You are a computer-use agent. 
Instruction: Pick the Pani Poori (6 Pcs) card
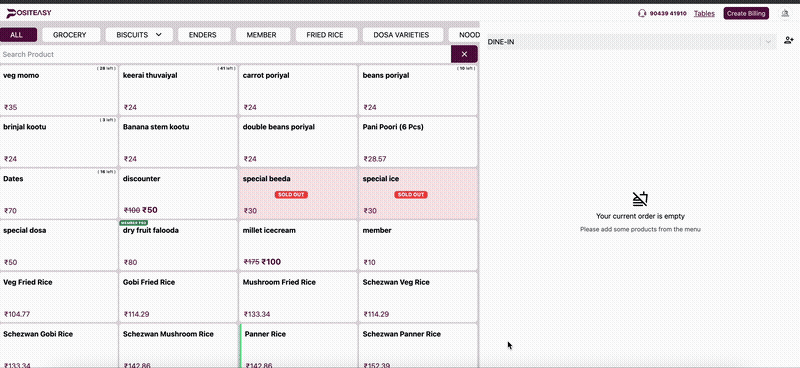click(x=418, y=141)
